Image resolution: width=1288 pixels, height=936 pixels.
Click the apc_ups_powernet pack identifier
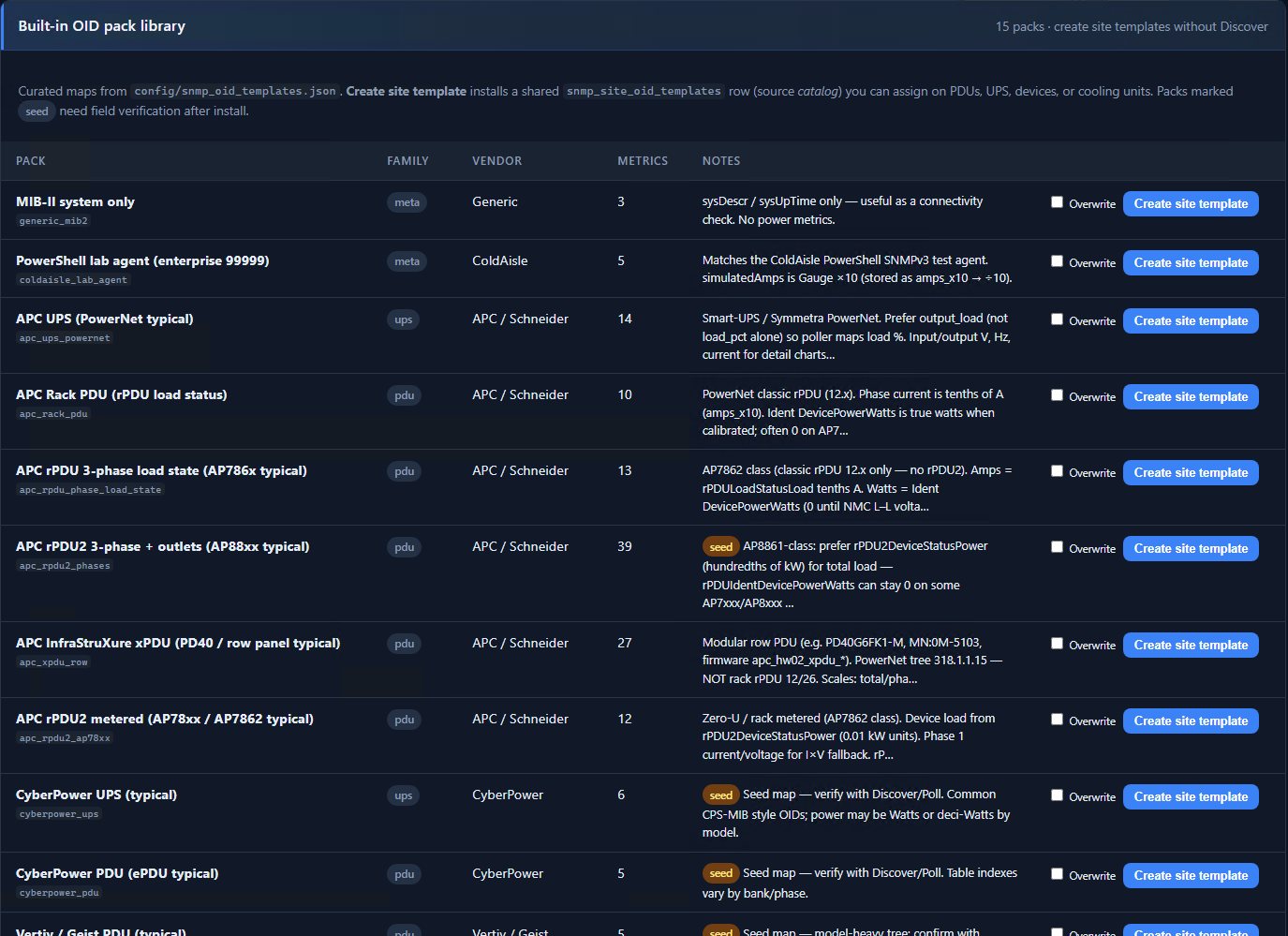(x=65, y=338)
